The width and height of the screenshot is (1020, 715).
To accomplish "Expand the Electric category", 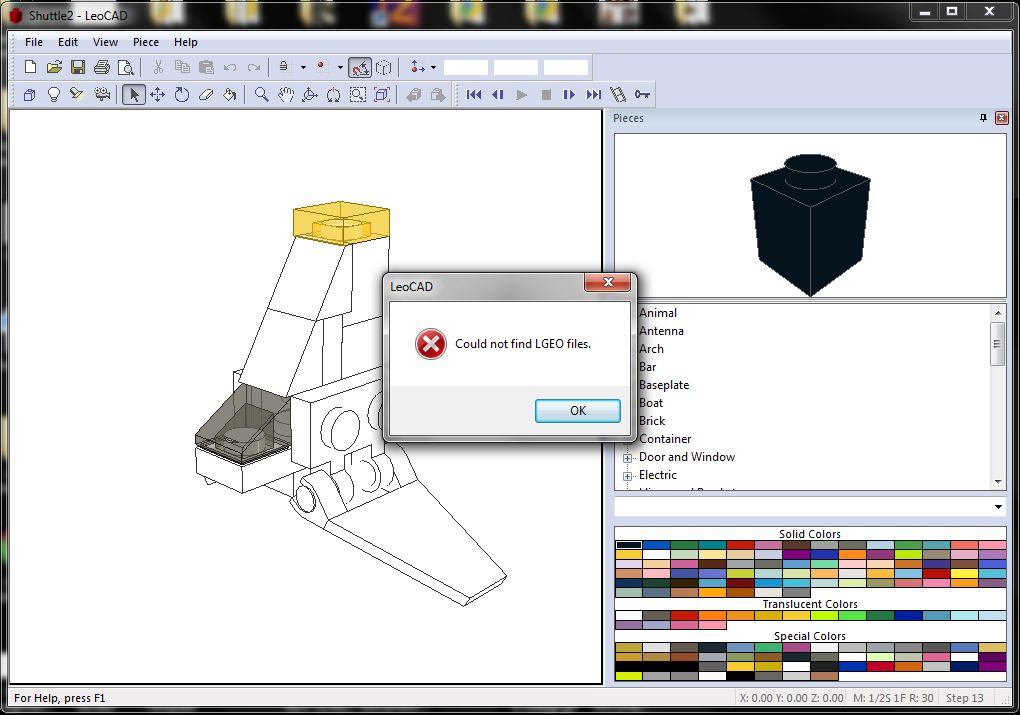I will pos(628,476).
